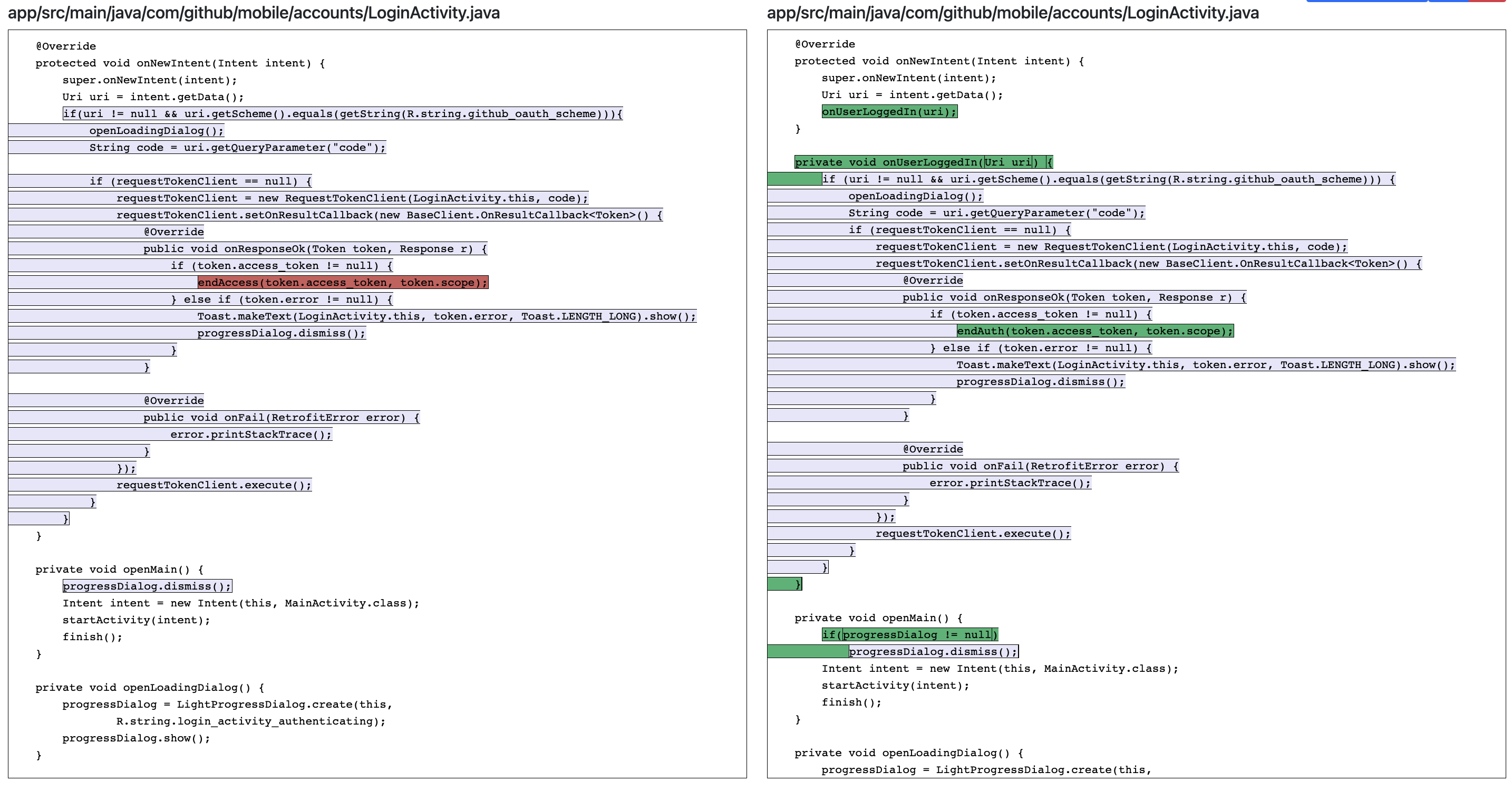1512x791 pixels.
Task: Click 'String code = uri.getQueryParameter' in right pane
Action: pyautogui.click(x=996, y=213)
